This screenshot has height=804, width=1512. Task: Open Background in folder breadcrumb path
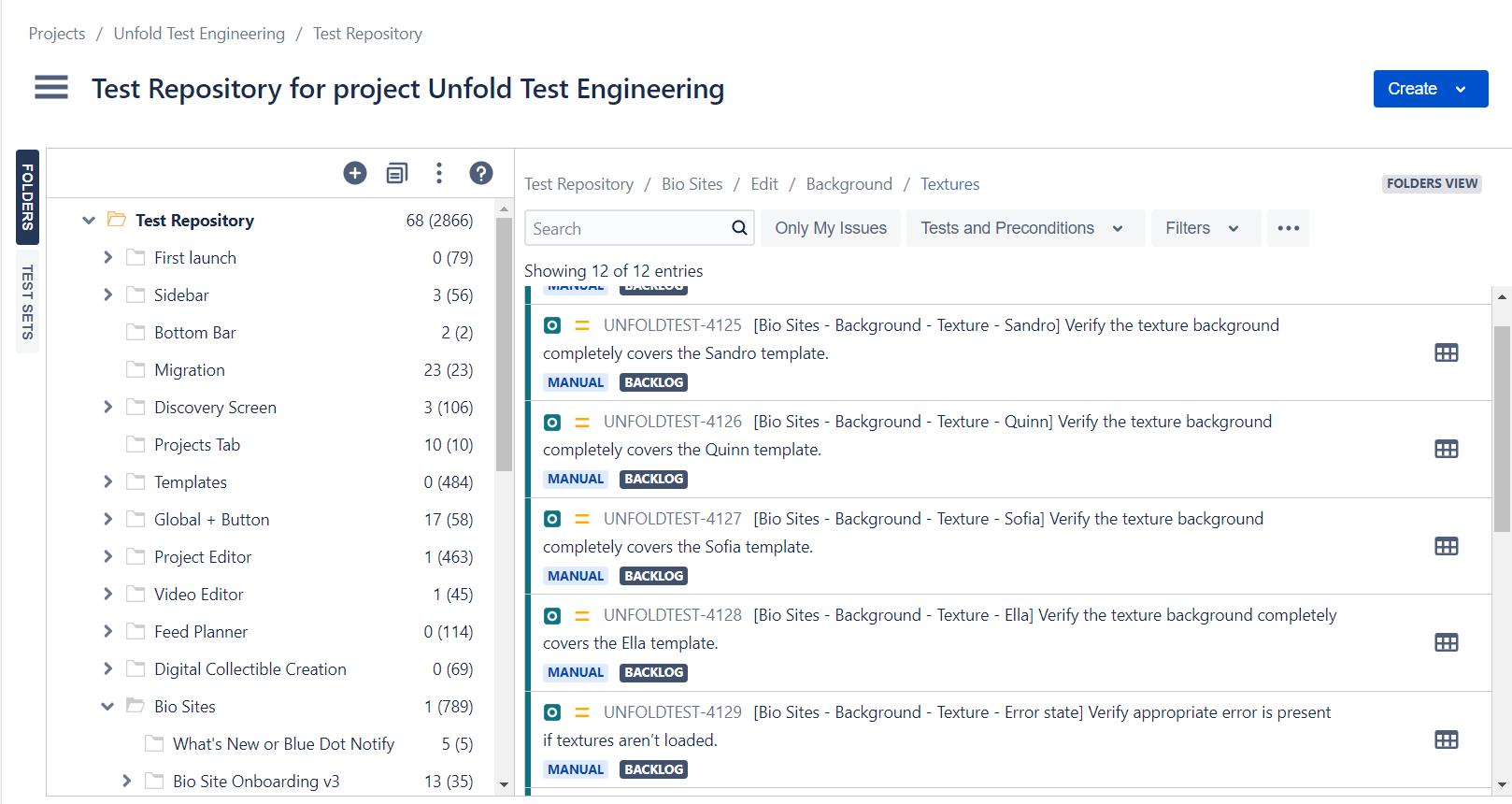(849, 184)
